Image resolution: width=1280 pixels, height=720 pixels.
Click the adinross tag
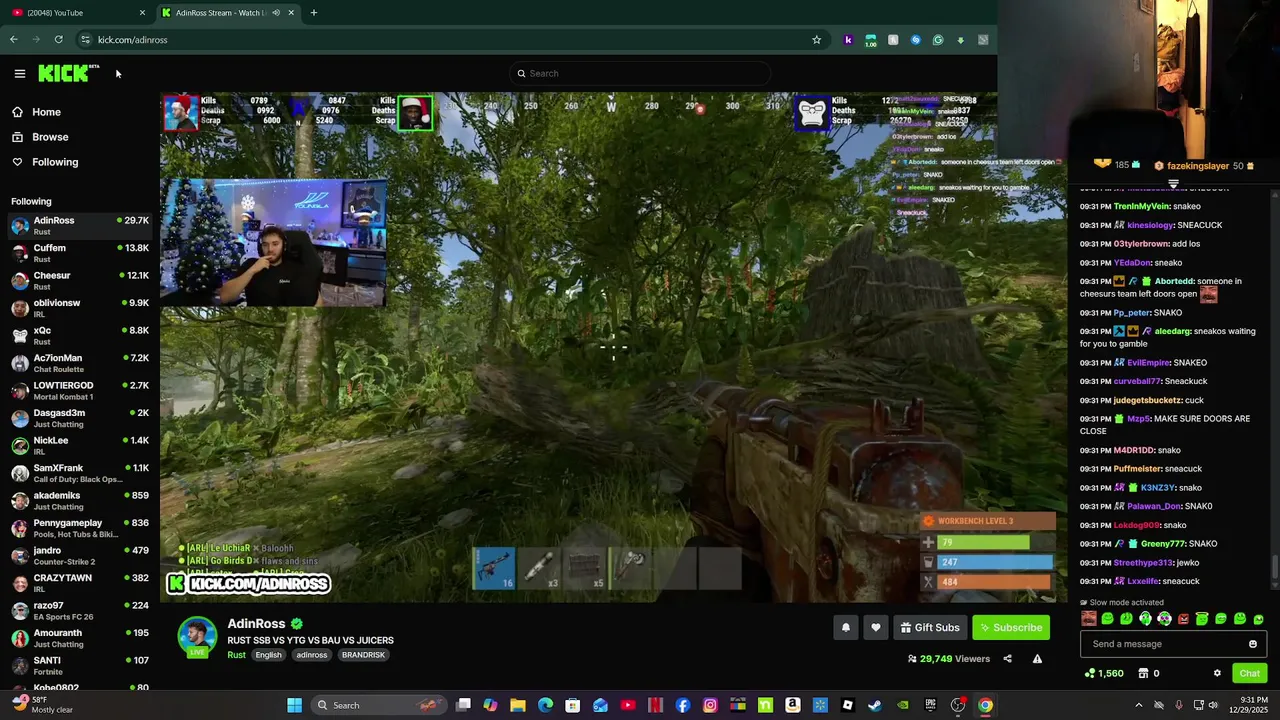[x=311, y=655]
